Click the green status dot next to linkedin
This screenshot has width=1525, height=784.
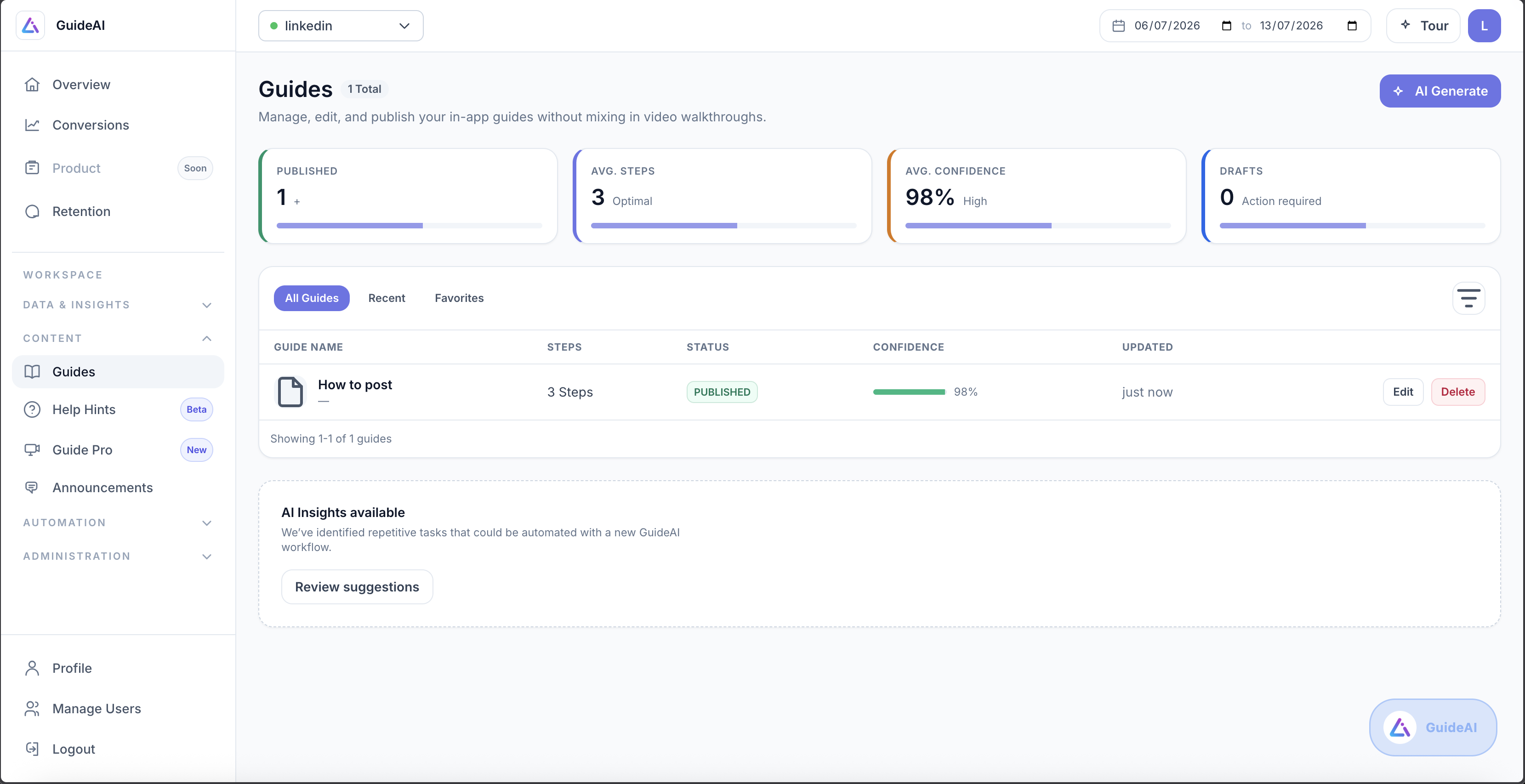pos(274,25)
